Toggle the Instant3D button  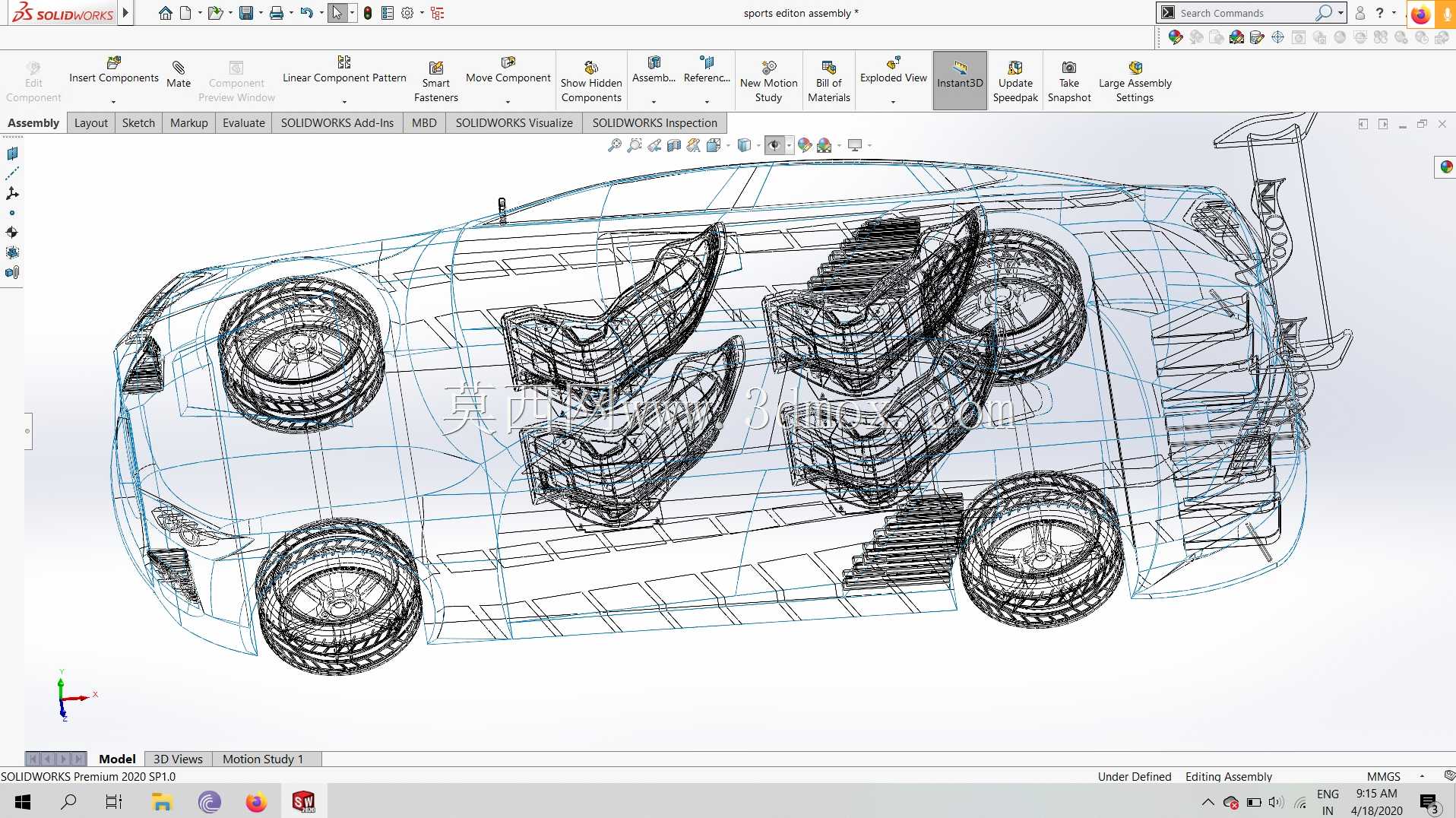click(x=960, y=81)
